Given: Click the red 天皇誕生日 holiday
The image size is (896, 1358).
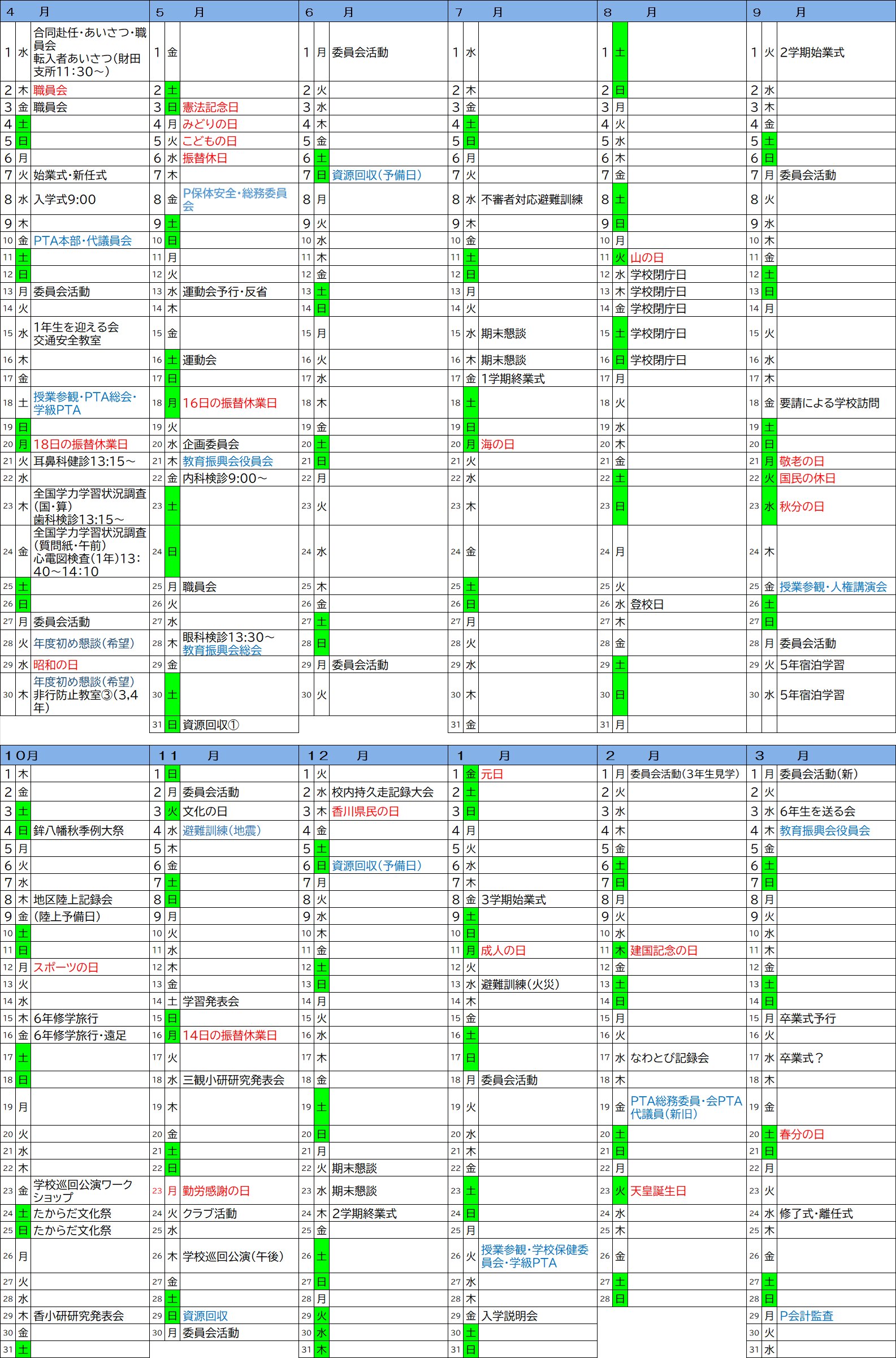Looking at the screenshot, I should click(x=658, y=1191).
